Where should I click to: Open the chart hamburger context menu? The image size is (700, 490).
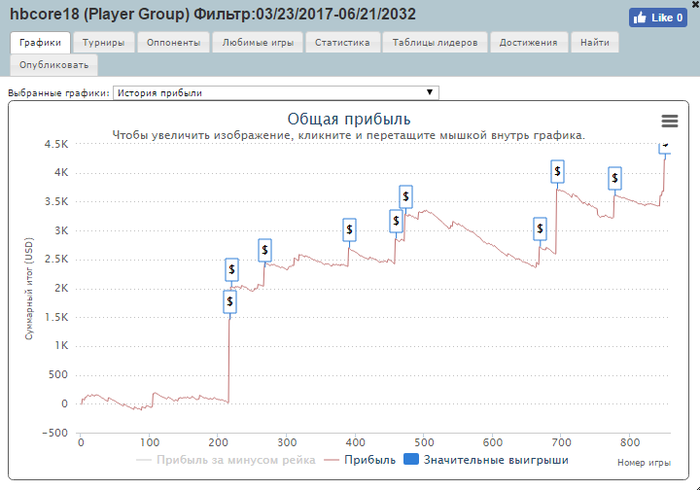[x=669, y=121]
